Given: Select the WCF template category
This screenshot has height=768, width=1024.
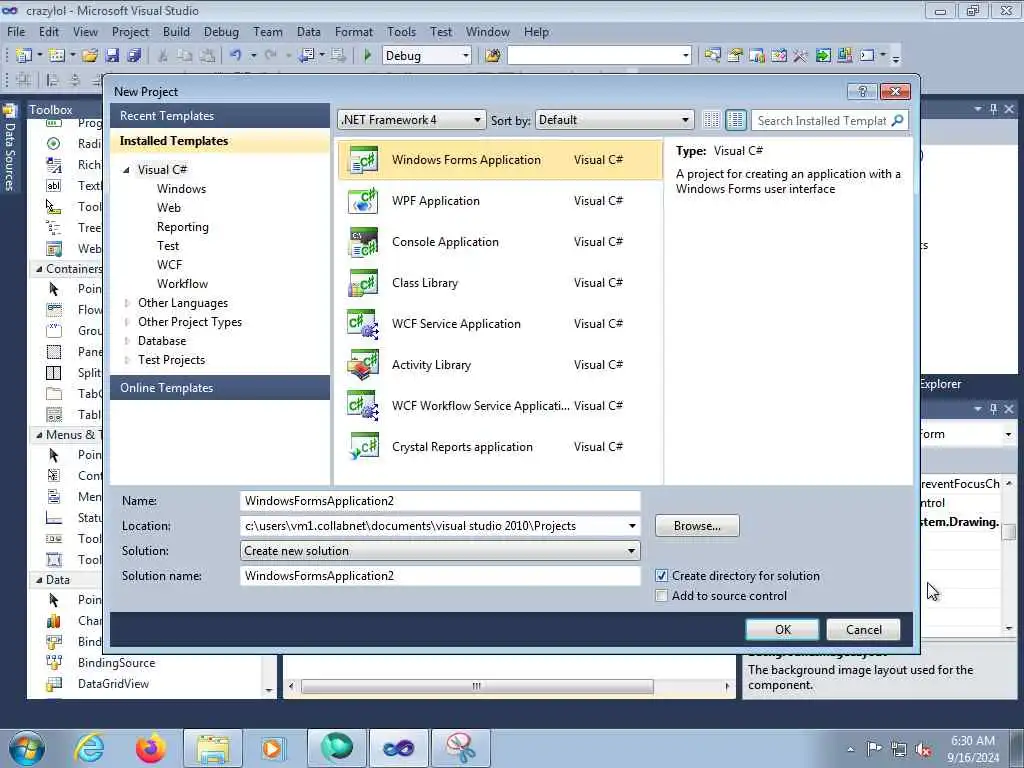Looking at the screenshot, I should pos(170,264).
